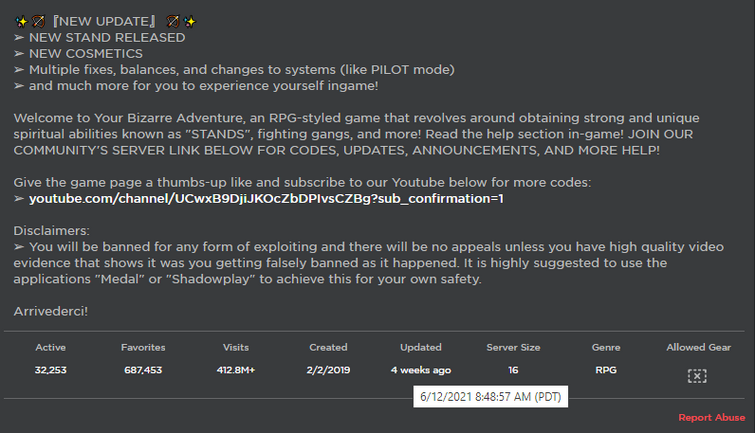Click the 'Arrivederci!' closing text

pos(51,311)
